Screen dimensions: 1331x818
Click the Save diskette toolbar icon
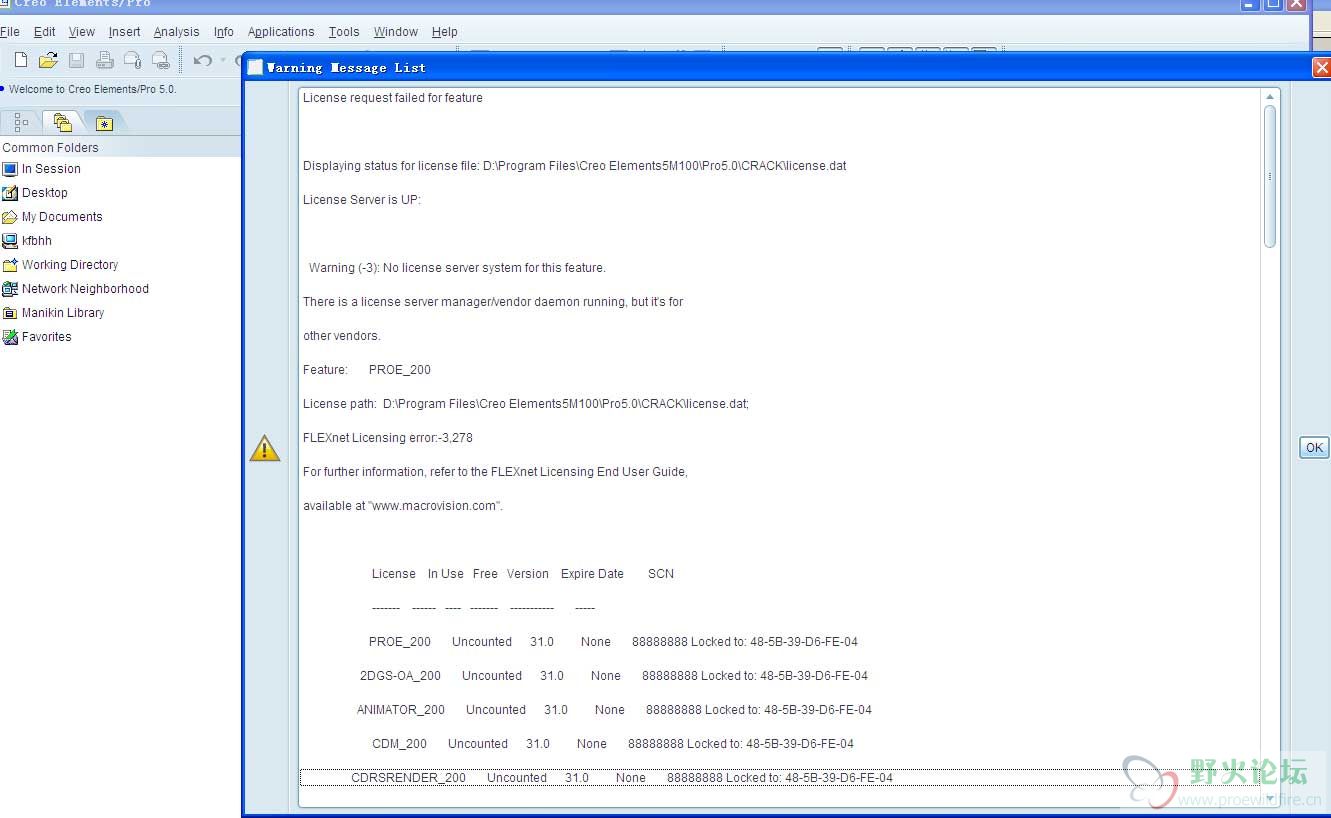76,61
